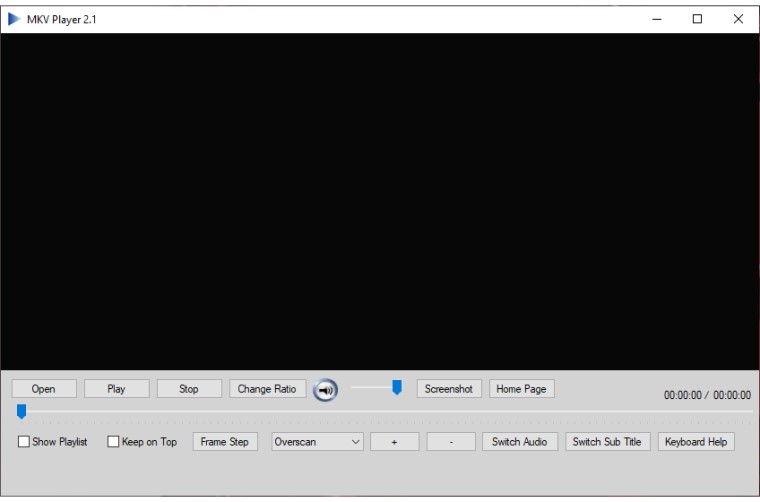Click the seek bar position thumb
This screenshot has width=760, height=502.
[x=21, y=411]
